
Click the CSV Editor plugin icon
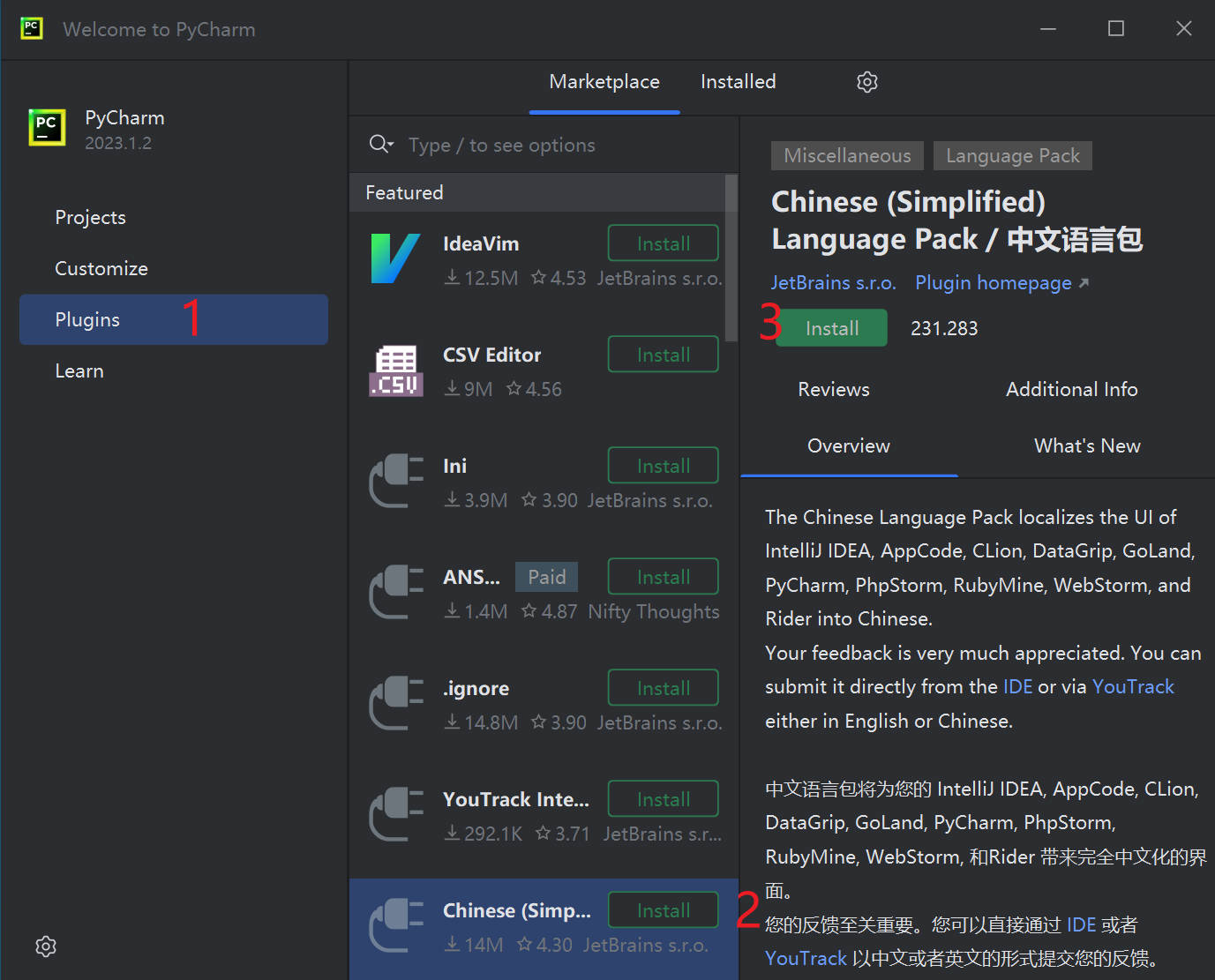(x=395, y=370)
